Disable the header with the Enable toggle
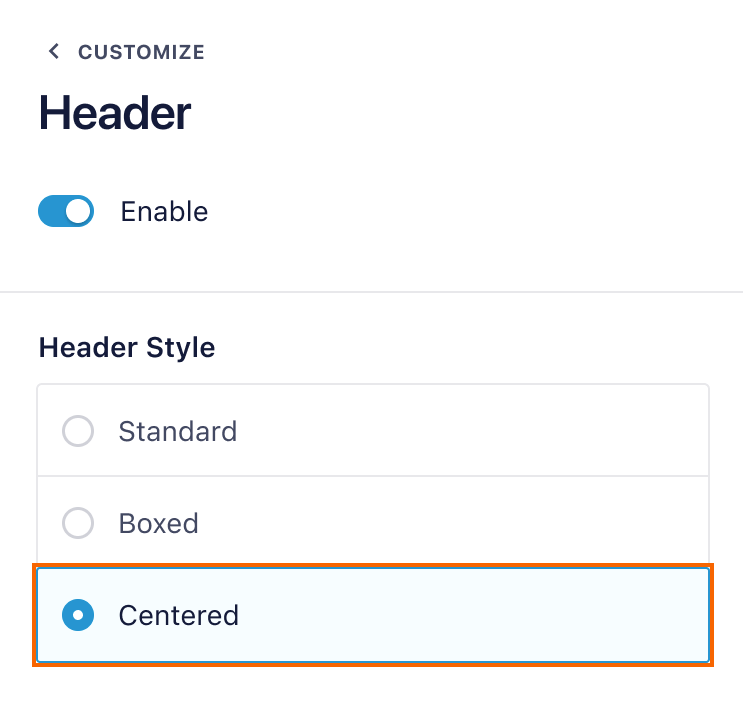This screenshot has width=743, height=723. click(x=66, y=212)
